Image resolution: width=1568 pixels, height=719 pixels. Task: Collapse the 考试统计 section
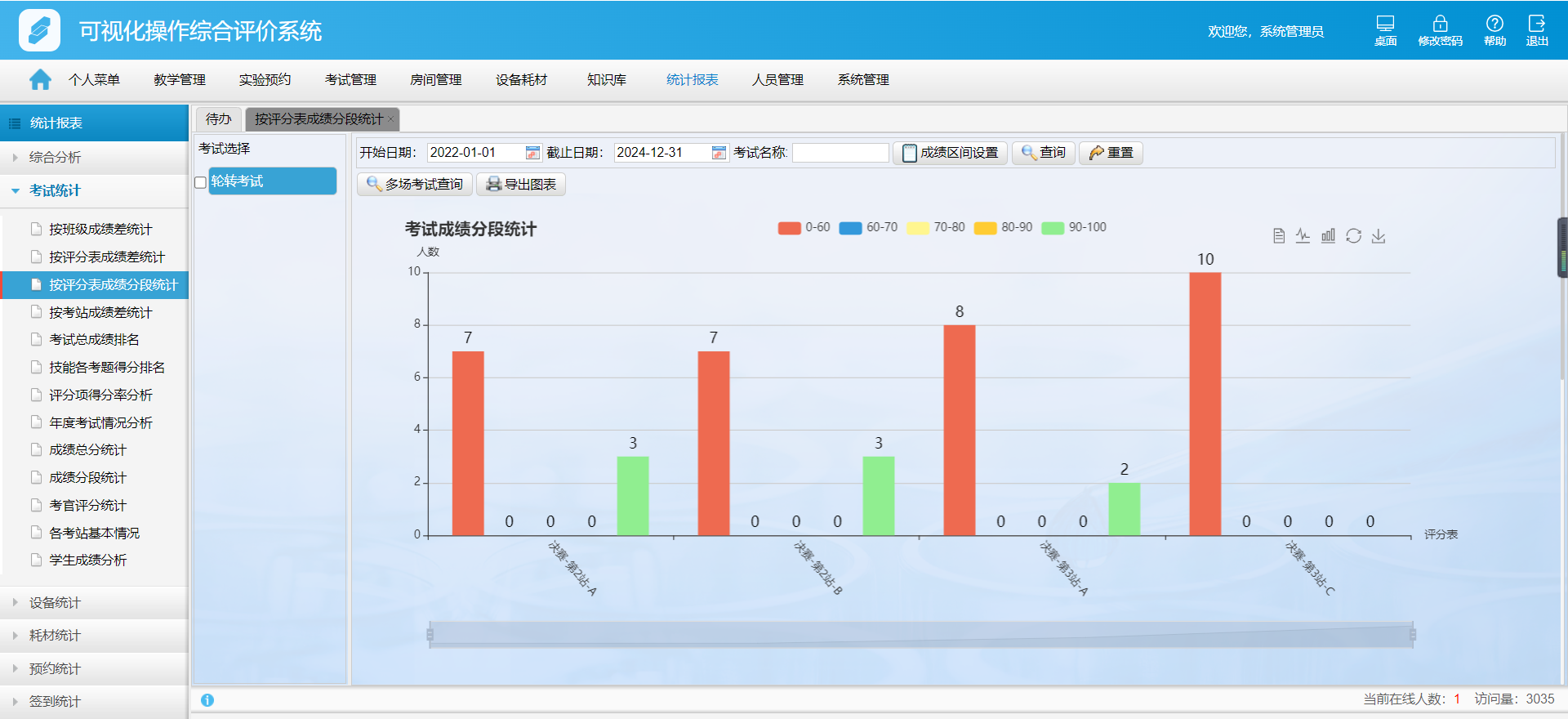click(94, 191)
